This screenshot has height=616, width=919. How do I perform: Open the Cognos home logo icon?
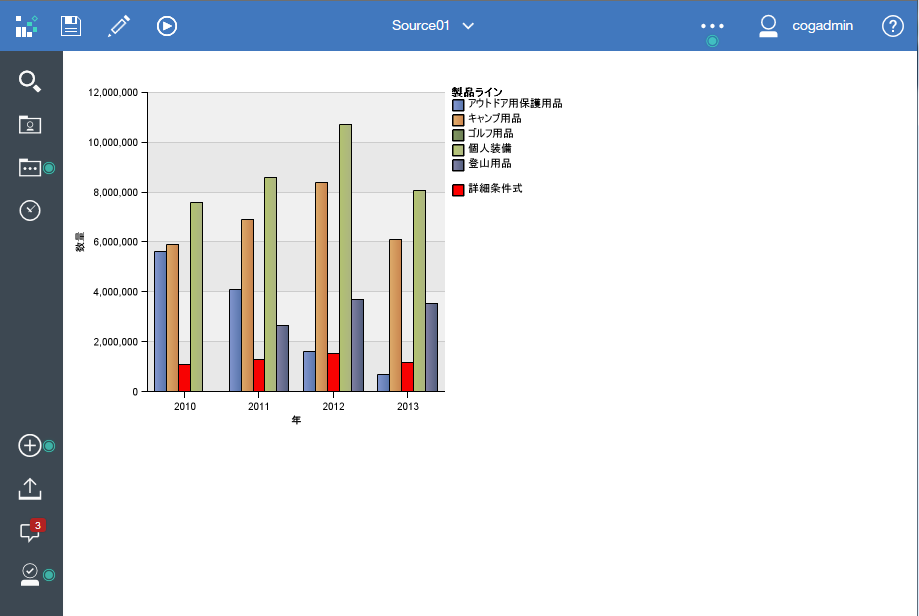click(26, 26)
